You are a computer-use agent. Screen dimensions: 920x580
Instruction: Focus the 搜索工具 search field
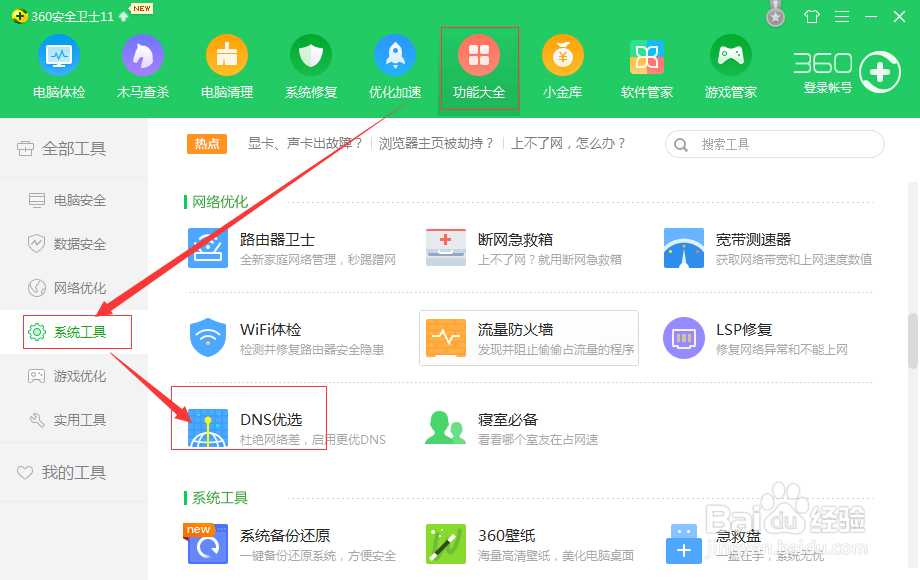[x=774, y=144]
